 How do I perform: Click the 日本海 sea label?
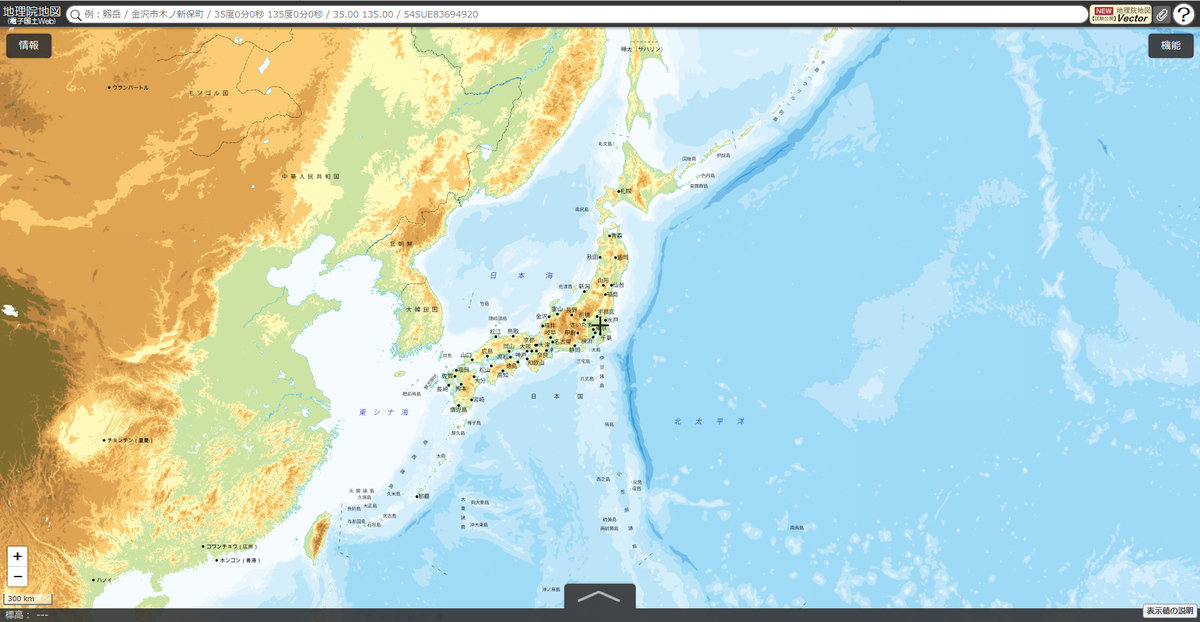click(520, 274)
